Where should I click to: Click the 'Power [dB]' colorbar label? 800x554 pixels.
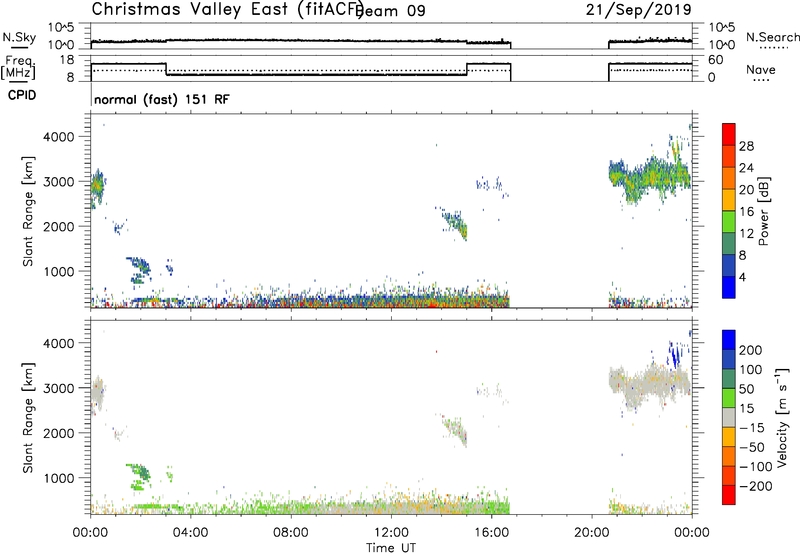pos(763,211)
